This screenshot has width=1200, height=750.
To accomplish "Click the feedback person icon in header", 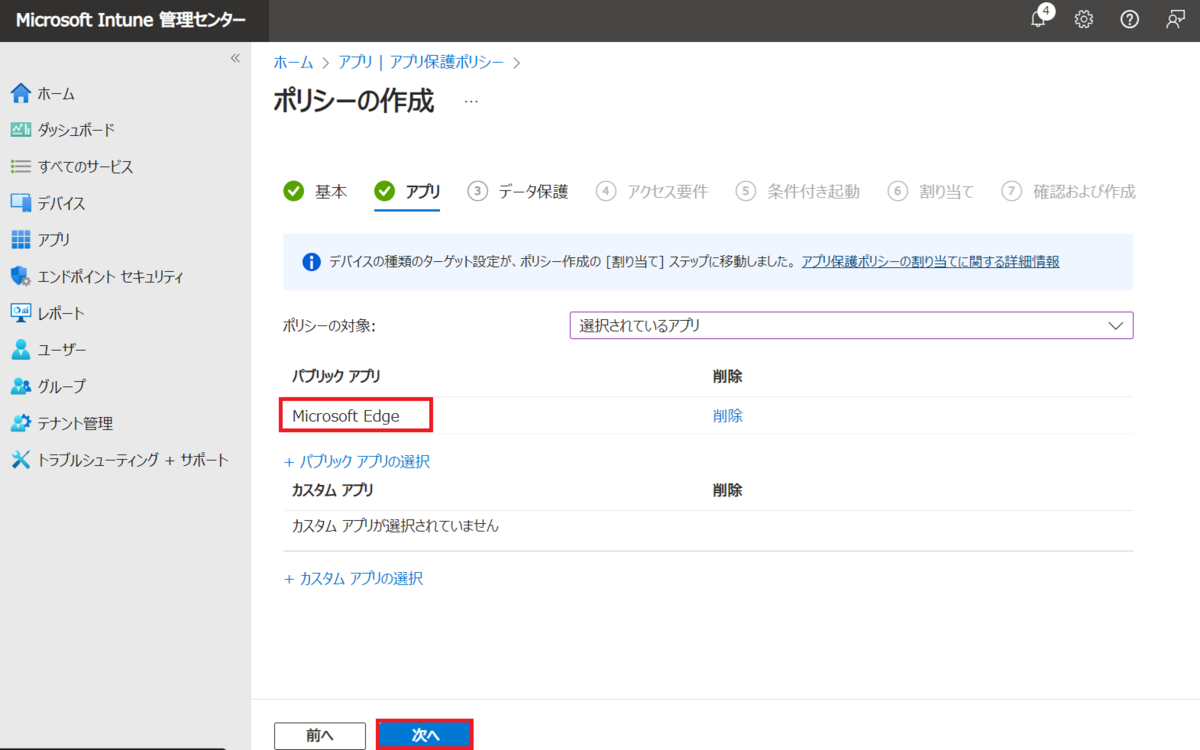I will tap(1175, 20).
